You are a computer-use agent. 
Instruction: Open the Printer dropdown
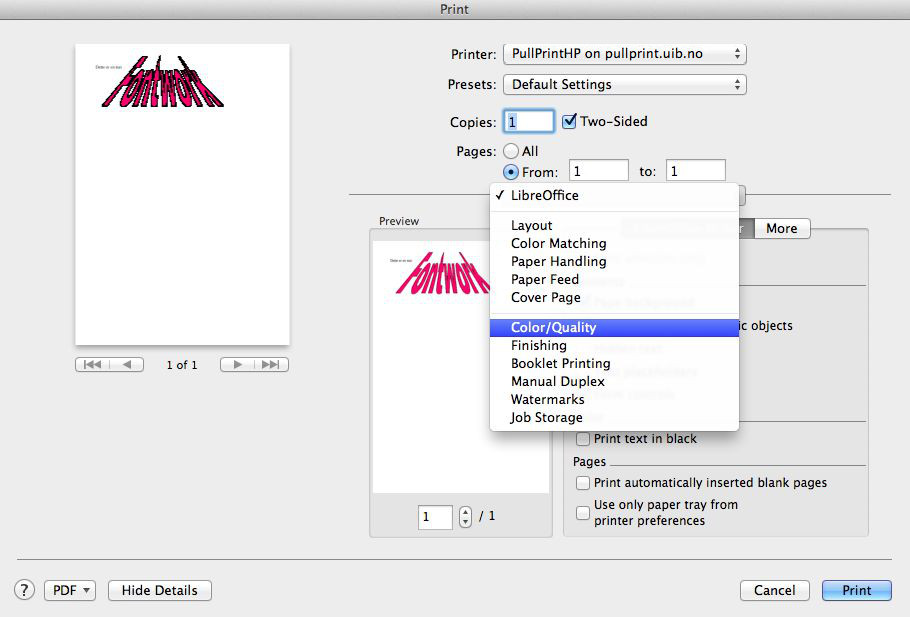click(625, 54)
